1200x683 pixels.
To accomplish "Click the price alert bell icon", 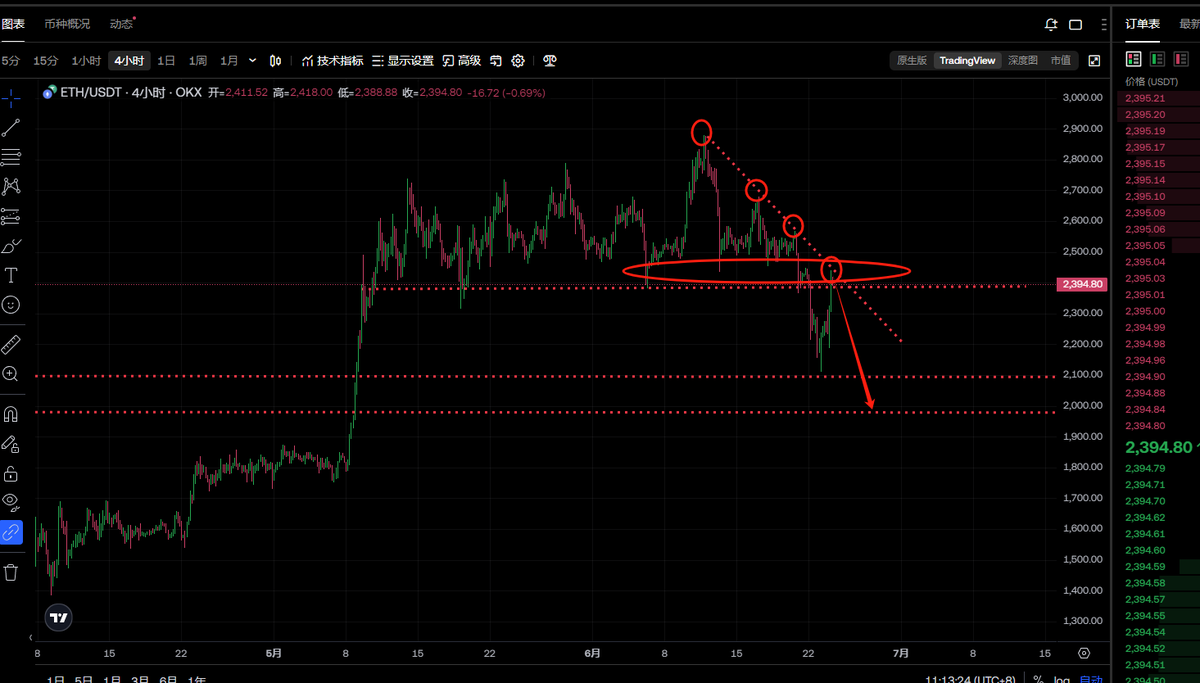I will click(x=1051, y=24).
